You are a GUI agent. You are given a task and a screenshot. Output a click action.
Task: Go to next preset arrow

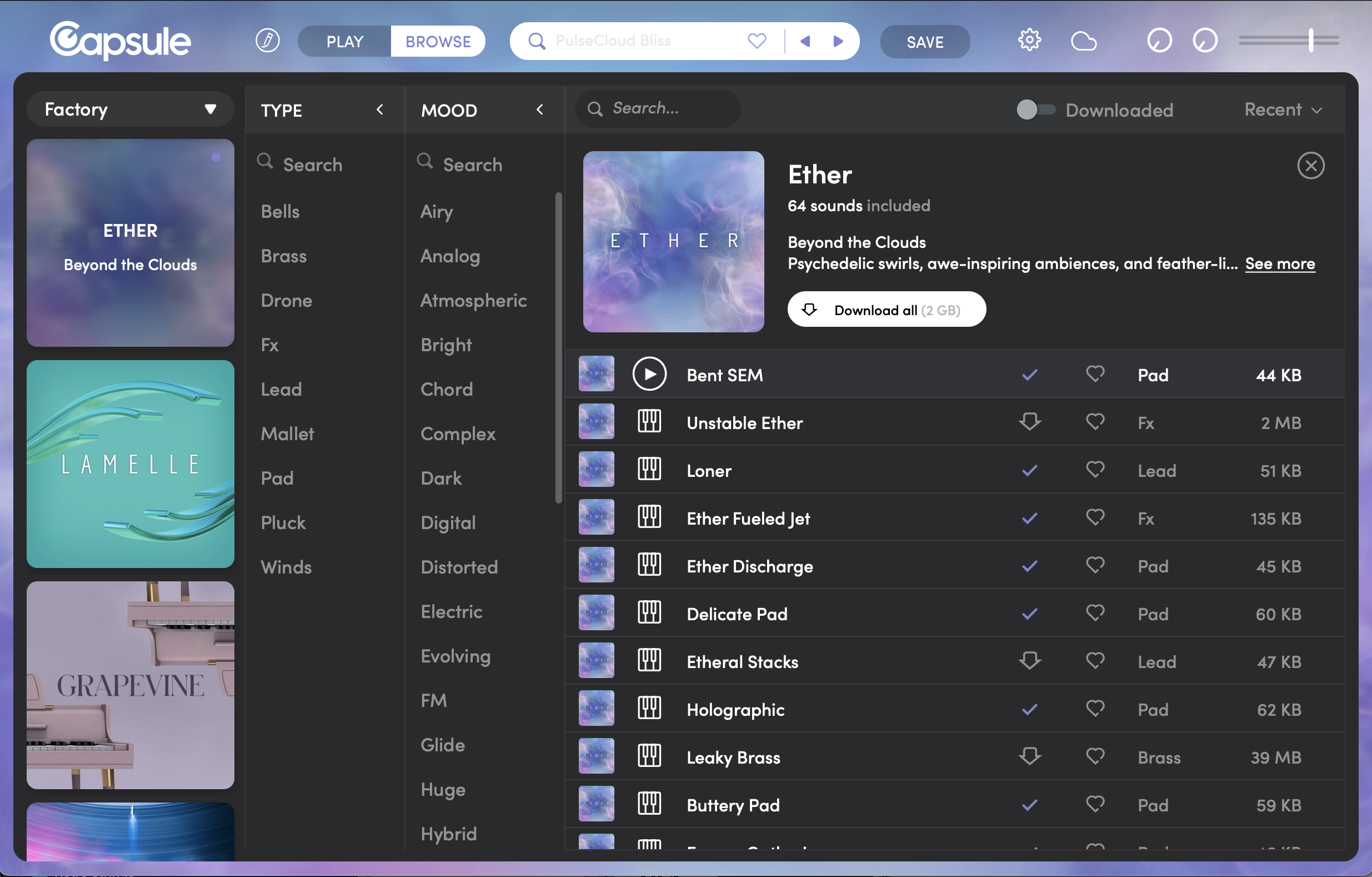[838, 41]
